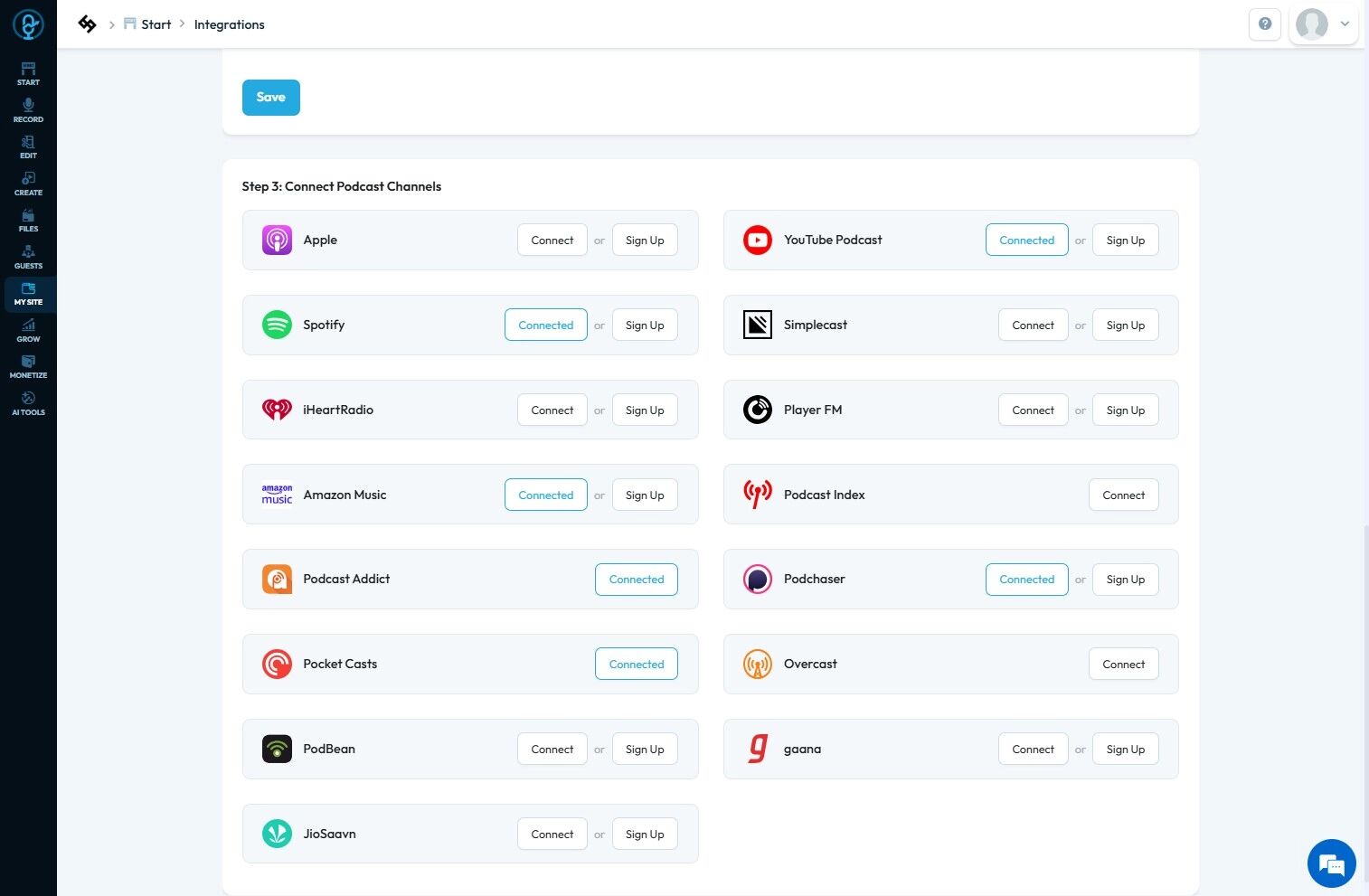Click the app logo at sidebar top
The width and height of the screenshot is (1369, 896).
(28, 24)
